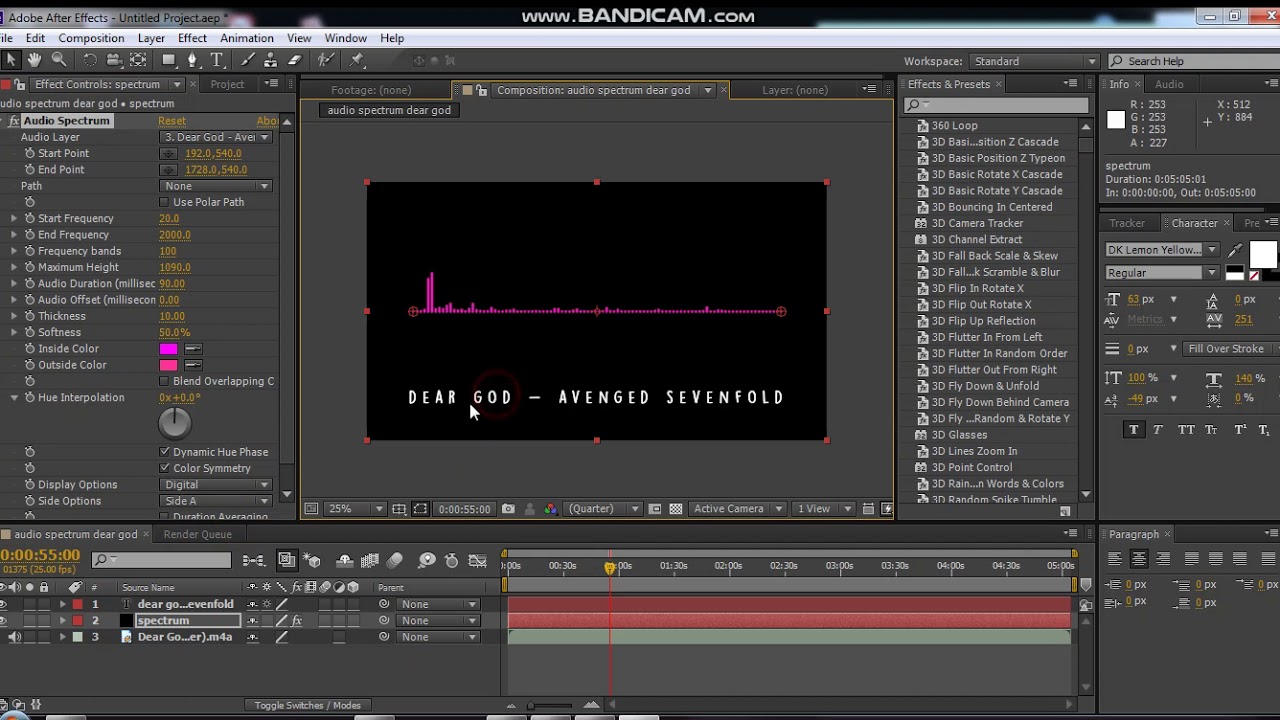Image resolution: width=1280 pixels, height=720 pixels.
Task: Open the Window menu
Action: tap(345, 38)
